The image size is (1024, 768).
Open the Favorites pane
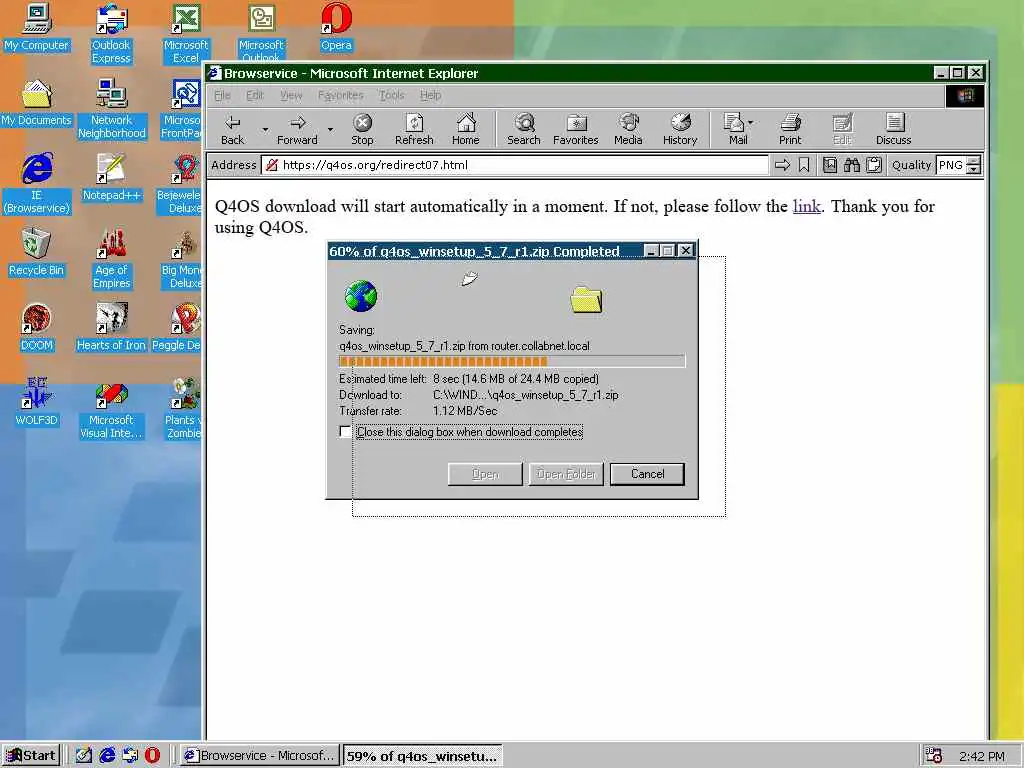[575, 129]
